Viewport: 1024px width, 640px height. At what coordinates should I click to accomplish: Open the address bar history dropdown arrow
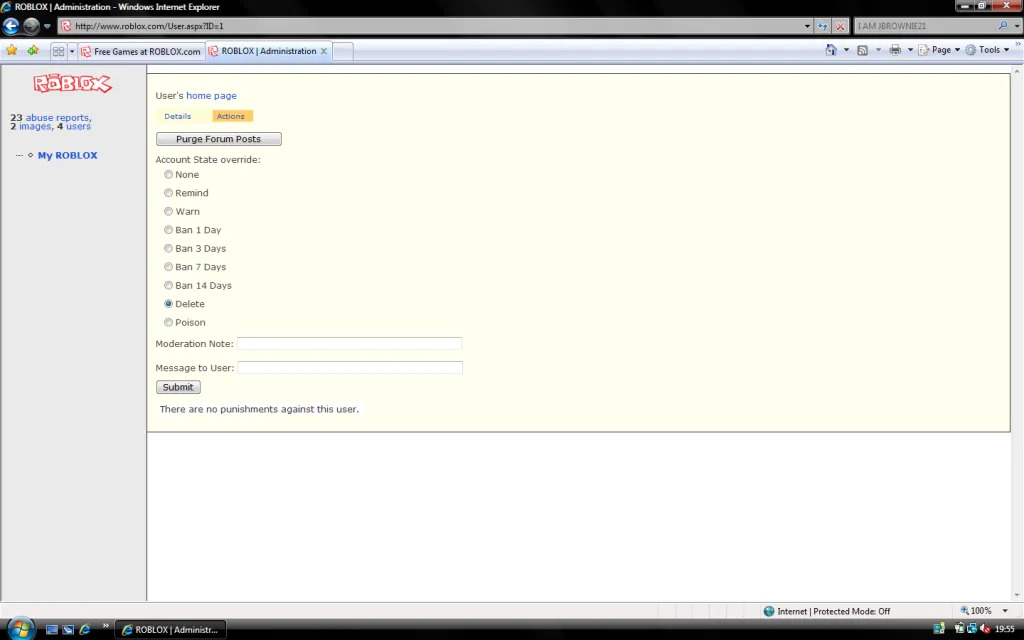(x=807, y=26)
